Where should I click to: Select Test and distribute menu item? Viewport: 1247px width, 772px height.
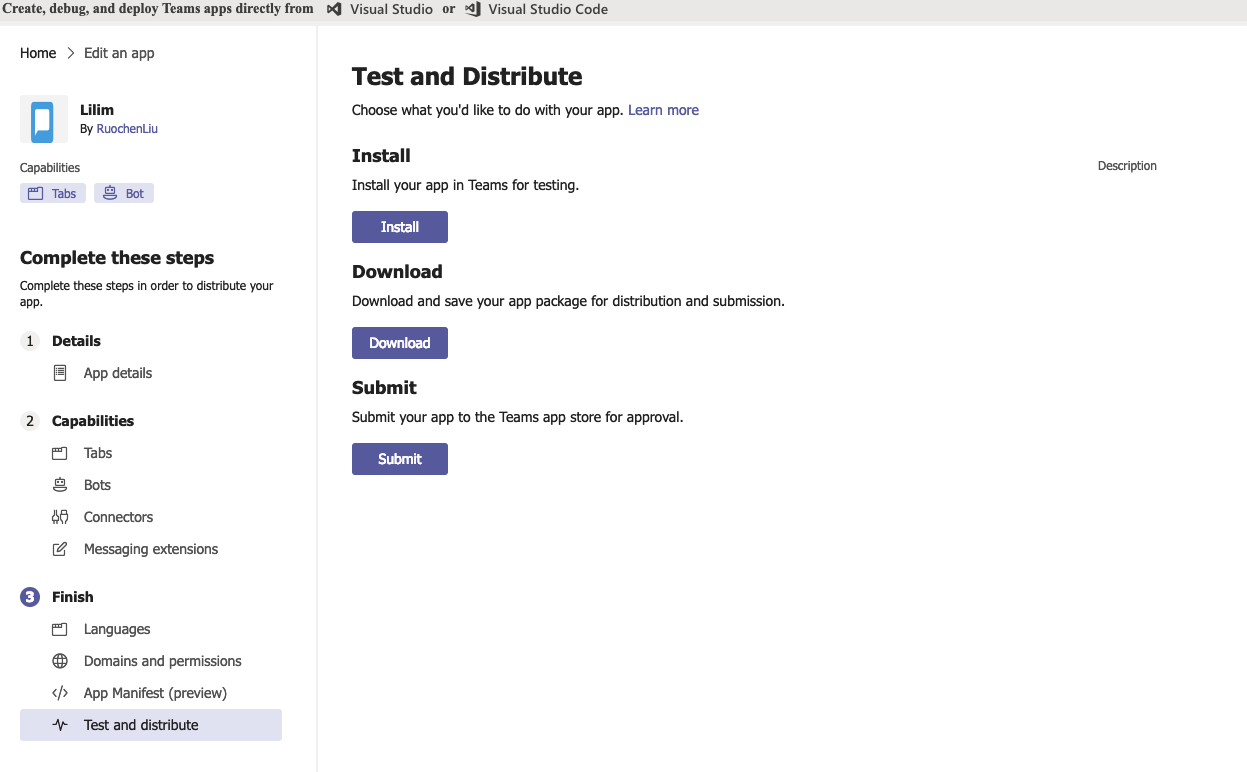click(x=141, y=725)
